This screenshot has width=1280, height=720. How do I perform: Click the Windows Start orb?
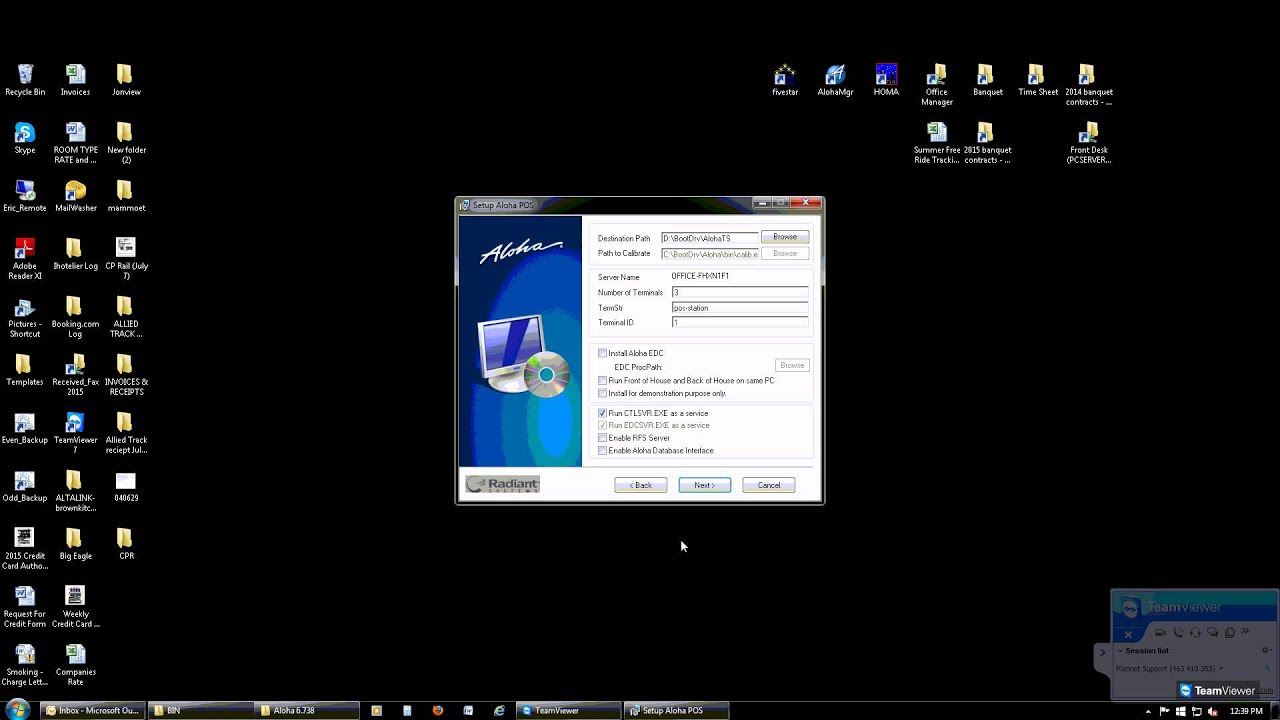(x=17, y=710)
